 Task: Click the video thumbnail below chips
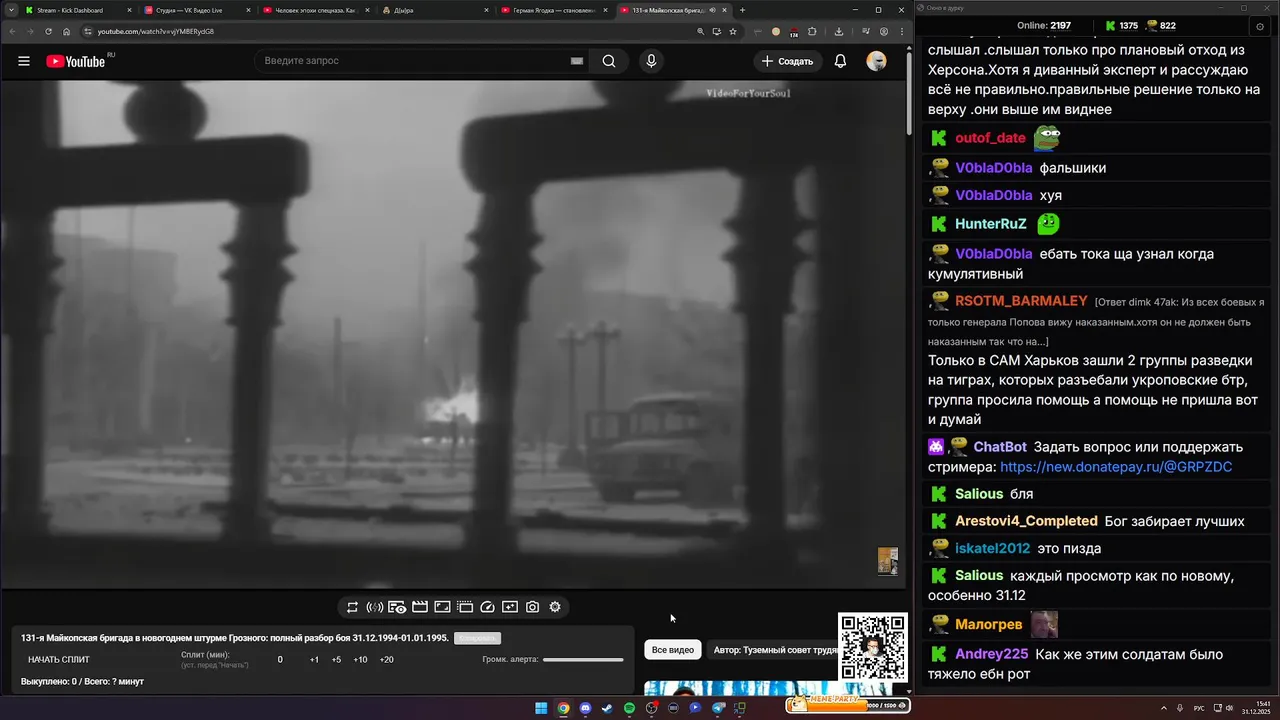pyautogui.click(x=768, y=688)
